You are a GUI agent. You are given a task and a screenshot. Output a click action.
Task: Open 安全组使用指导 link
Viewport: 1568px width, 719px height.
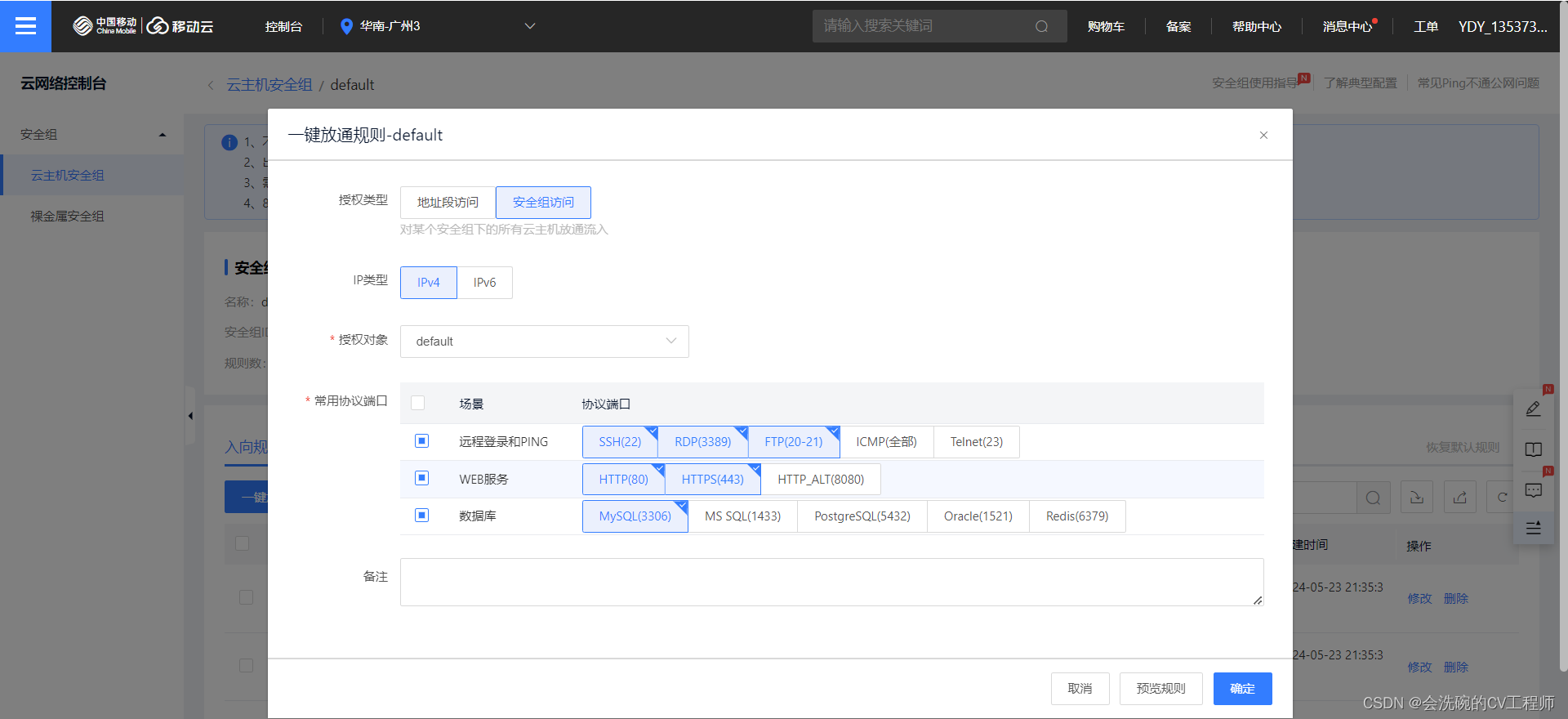[x=1255, y=83]
